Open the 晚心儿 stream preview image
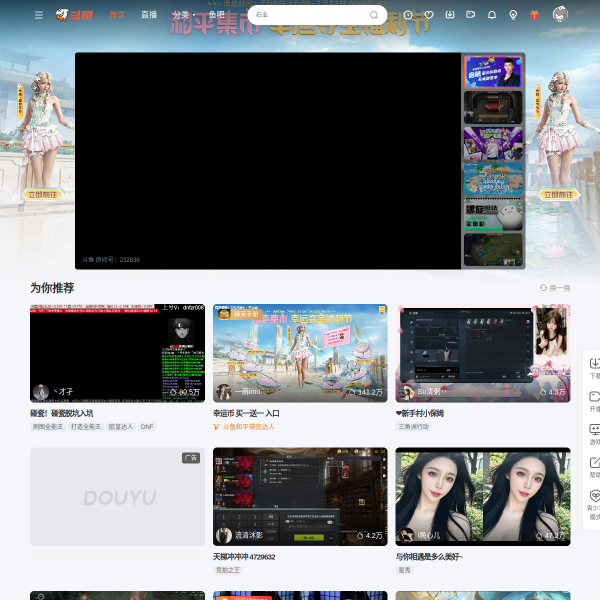The height and width of the screenshot is (600, 600). (483, 497)
